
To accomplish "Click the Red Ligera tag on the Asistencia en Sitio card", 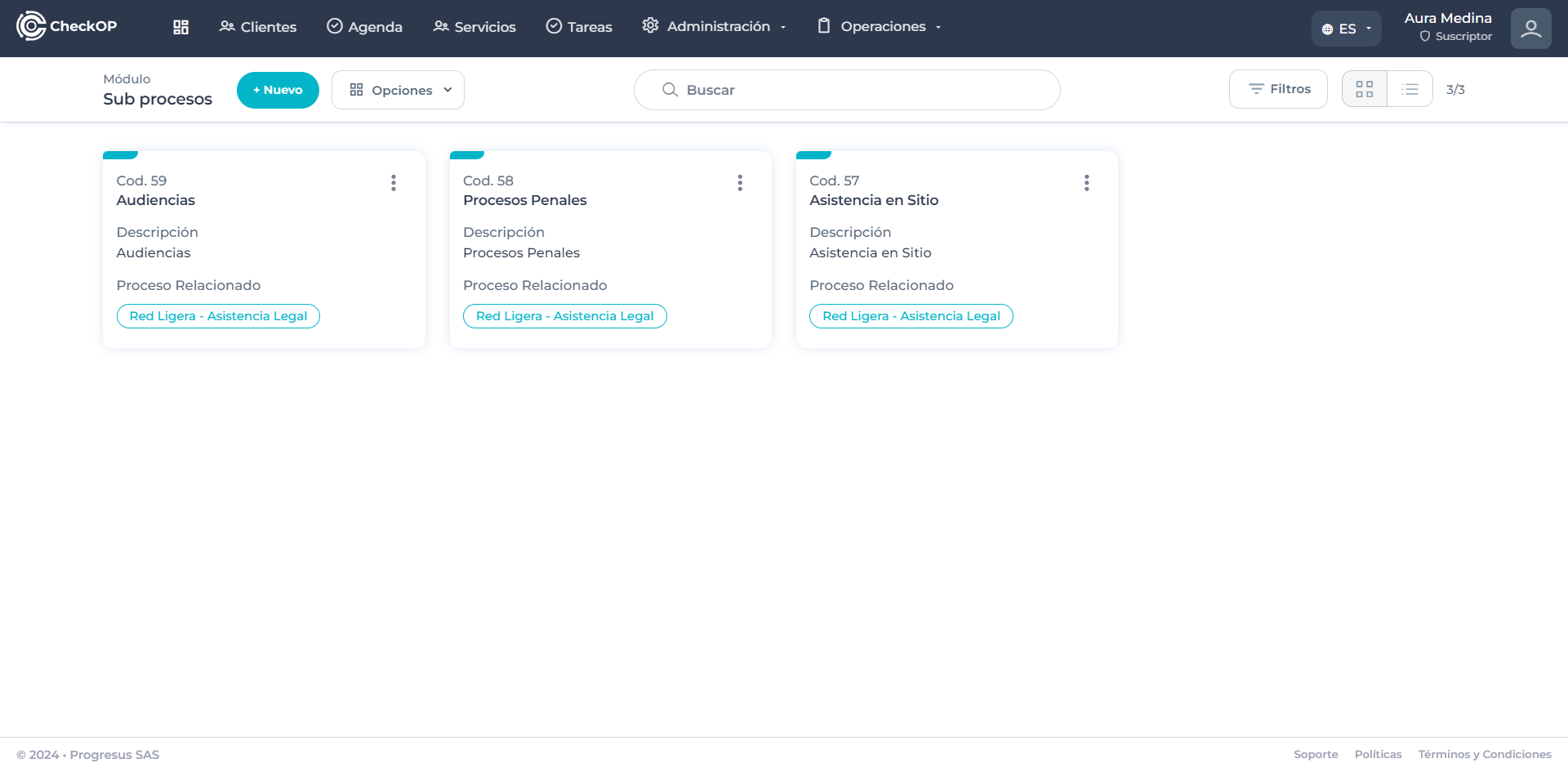I will 911,316.
